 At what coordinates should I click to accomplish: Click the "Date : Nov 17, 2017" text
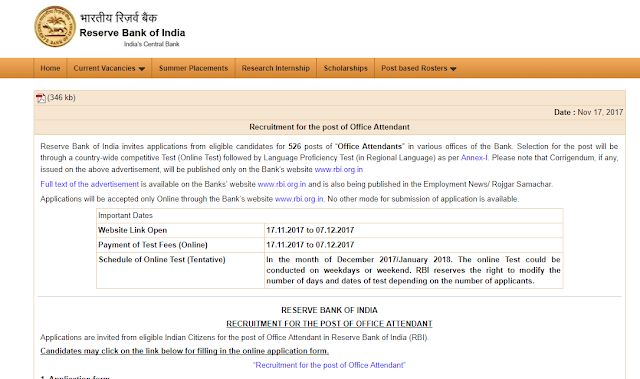(589, 112)
